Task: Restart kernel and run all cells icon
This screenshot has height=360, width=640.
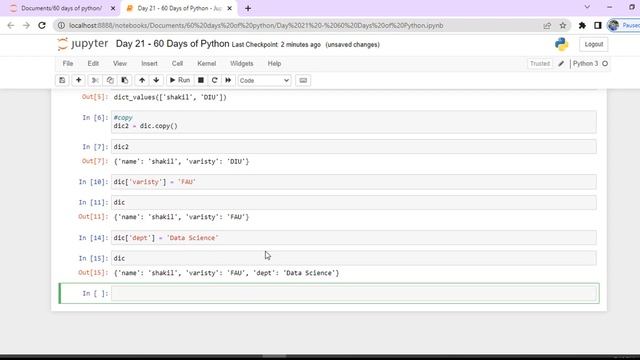Action: [228, 80]
